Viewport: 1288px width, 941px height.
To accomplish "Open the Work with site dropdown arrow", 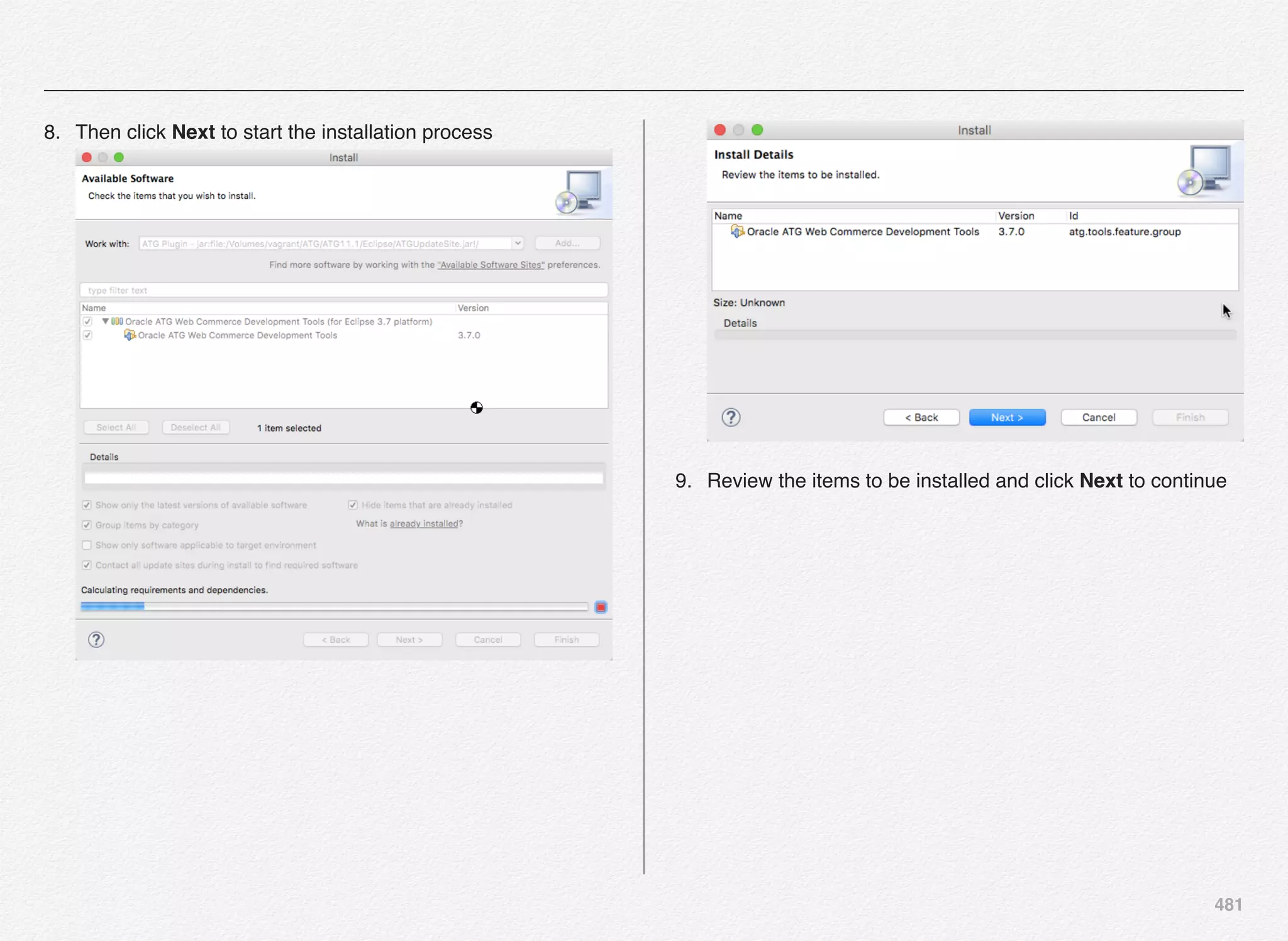I will [x=518, y=243].
